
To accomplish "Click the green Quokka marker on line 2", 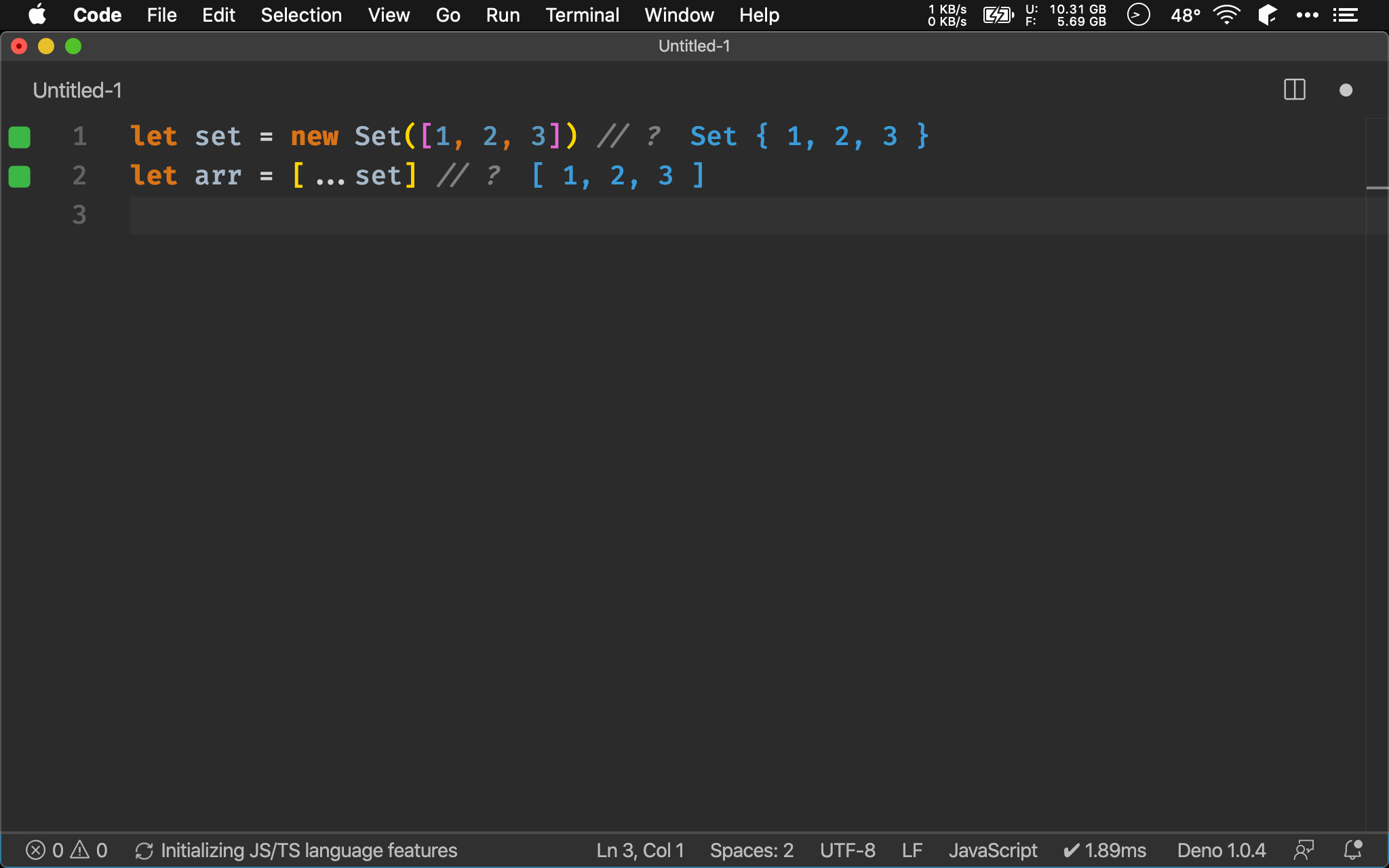I will click(x=19, y=176).
